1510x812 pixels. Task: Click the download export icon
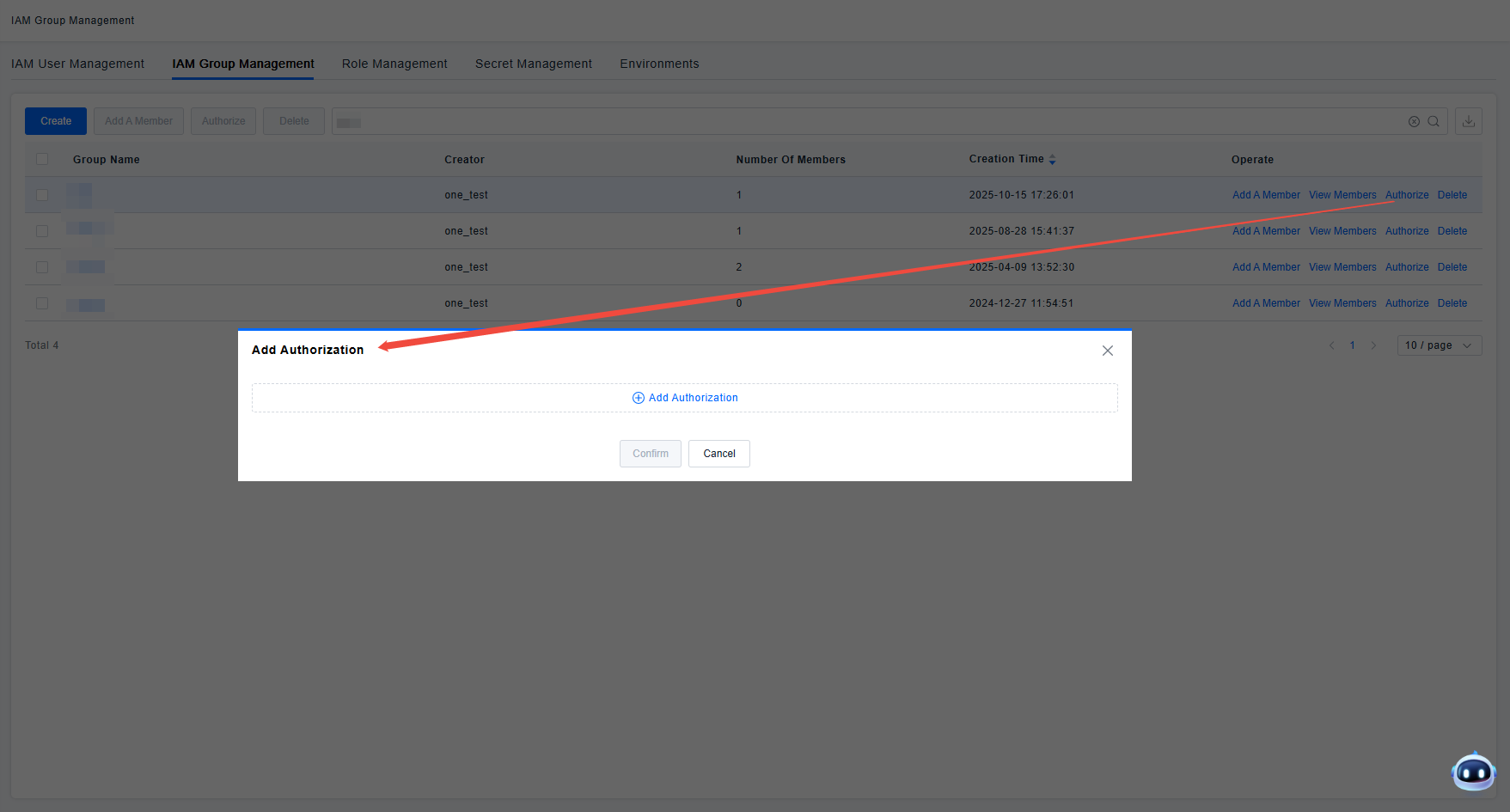pyautogui.click(x=1469, y=121)
